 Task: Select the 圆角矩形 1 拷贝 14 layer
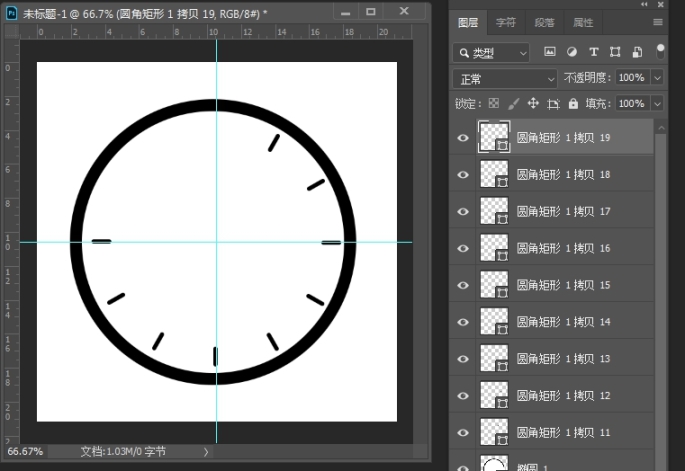pos(577,321)
